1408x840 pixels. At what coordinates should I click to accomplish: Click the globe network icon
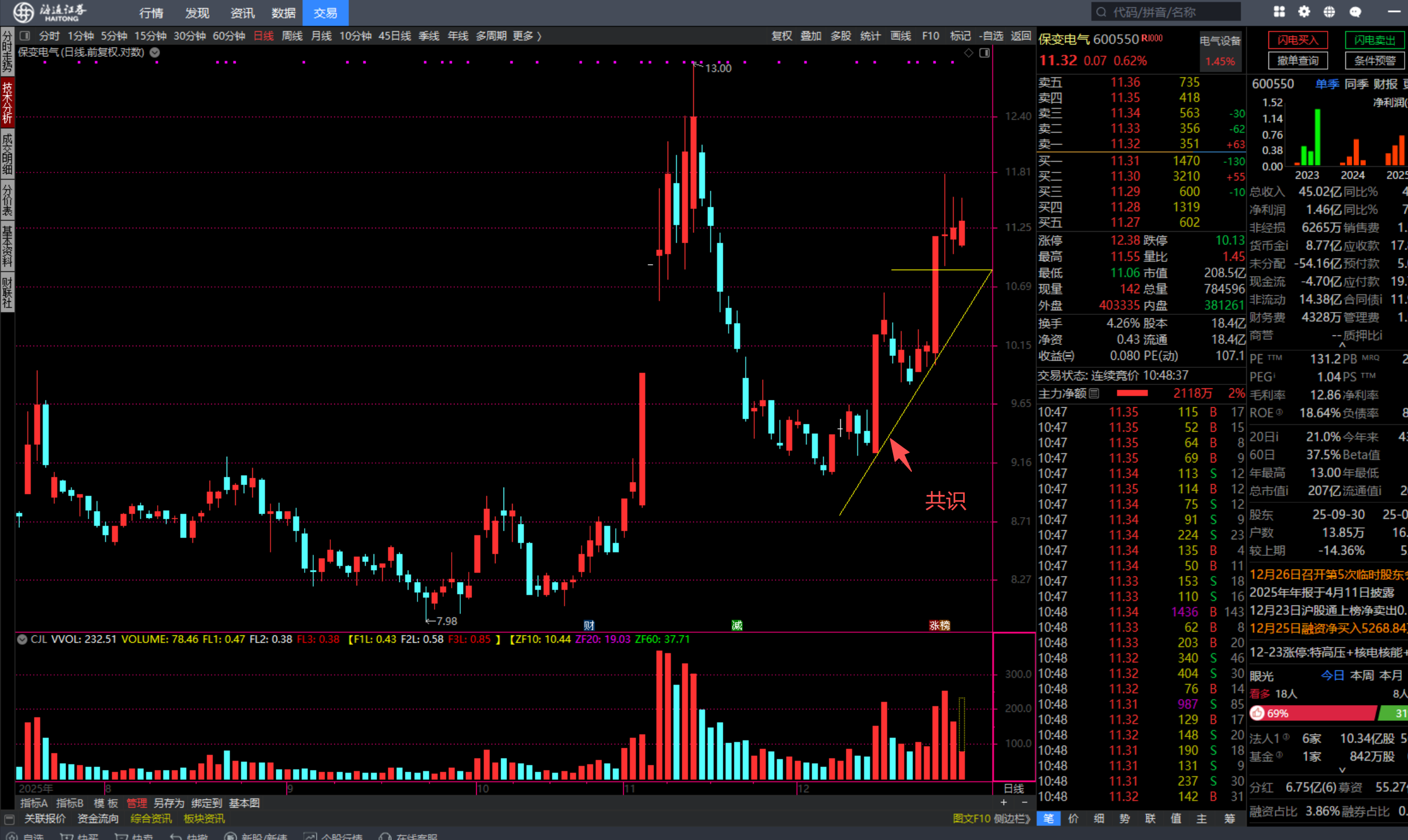1329,12
